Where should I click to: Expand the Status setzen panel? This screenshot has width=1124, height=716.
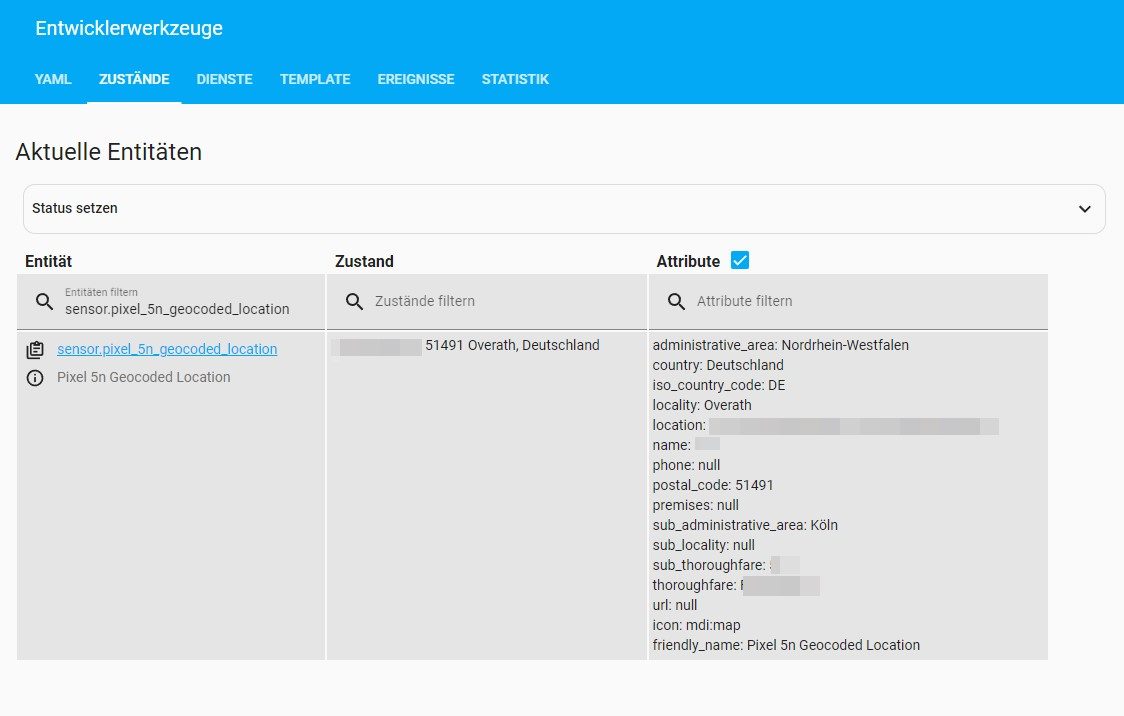563,209
